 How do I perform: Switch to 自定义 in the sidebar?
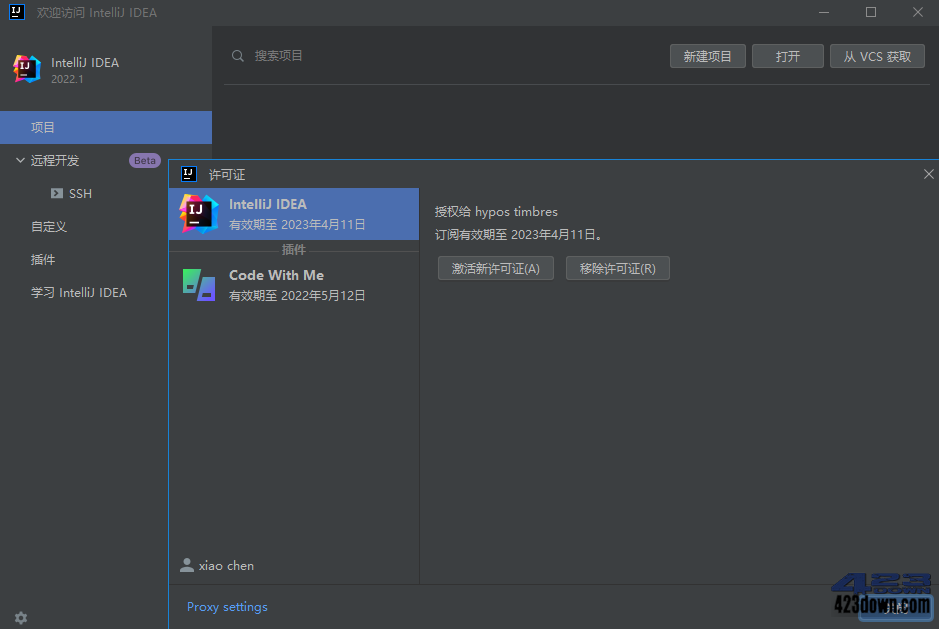click(48, 226)
